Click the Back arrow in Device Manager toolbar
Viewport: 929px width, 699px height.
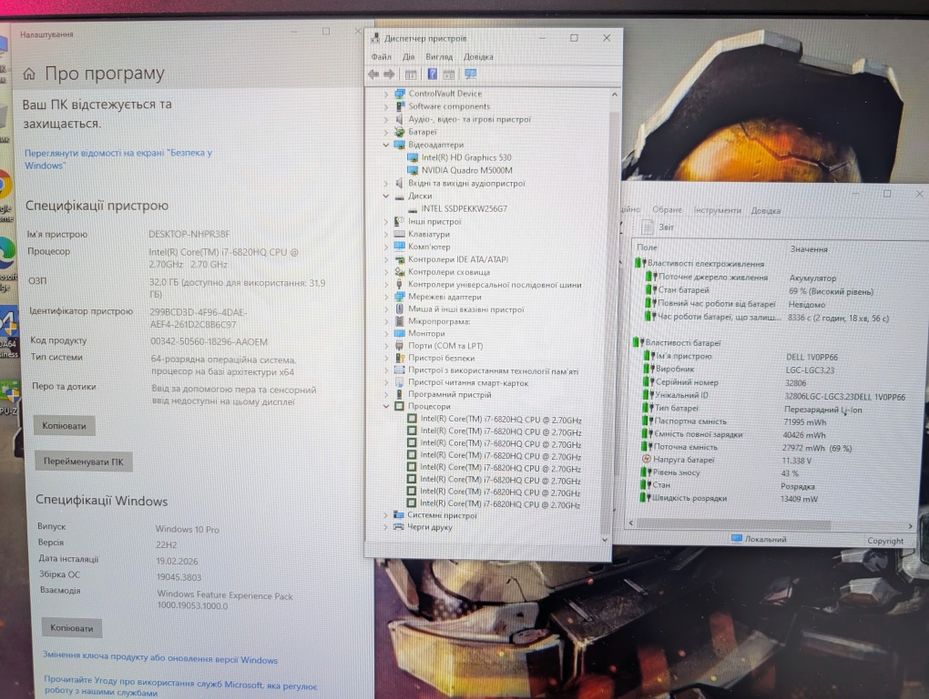point(373,74)
